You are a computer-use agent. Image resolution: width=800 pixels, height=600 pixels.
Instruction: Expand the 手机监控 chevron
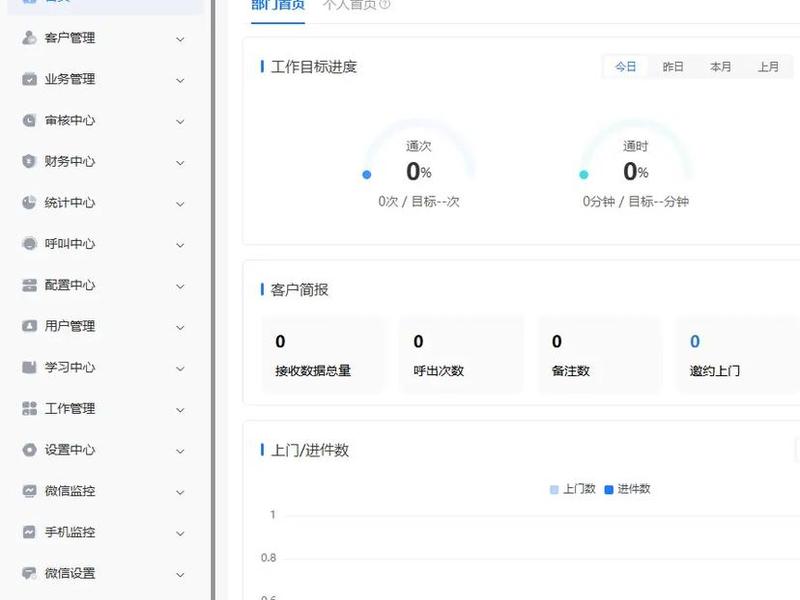coord(180,534)
